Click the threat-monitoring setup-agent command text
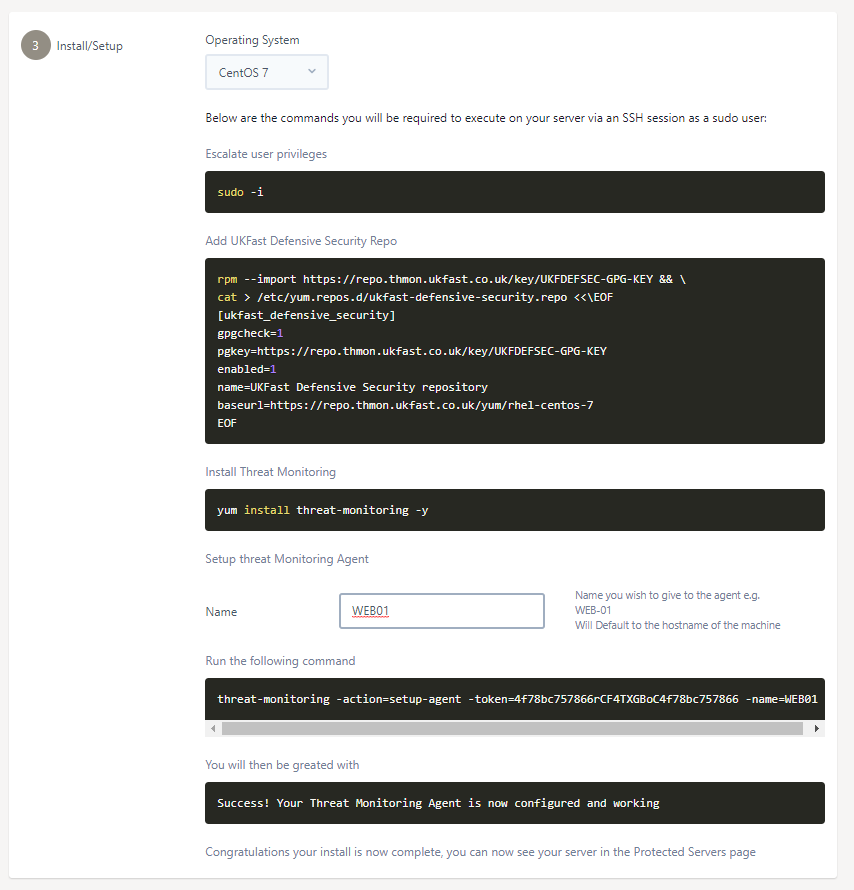 point(514,699)
